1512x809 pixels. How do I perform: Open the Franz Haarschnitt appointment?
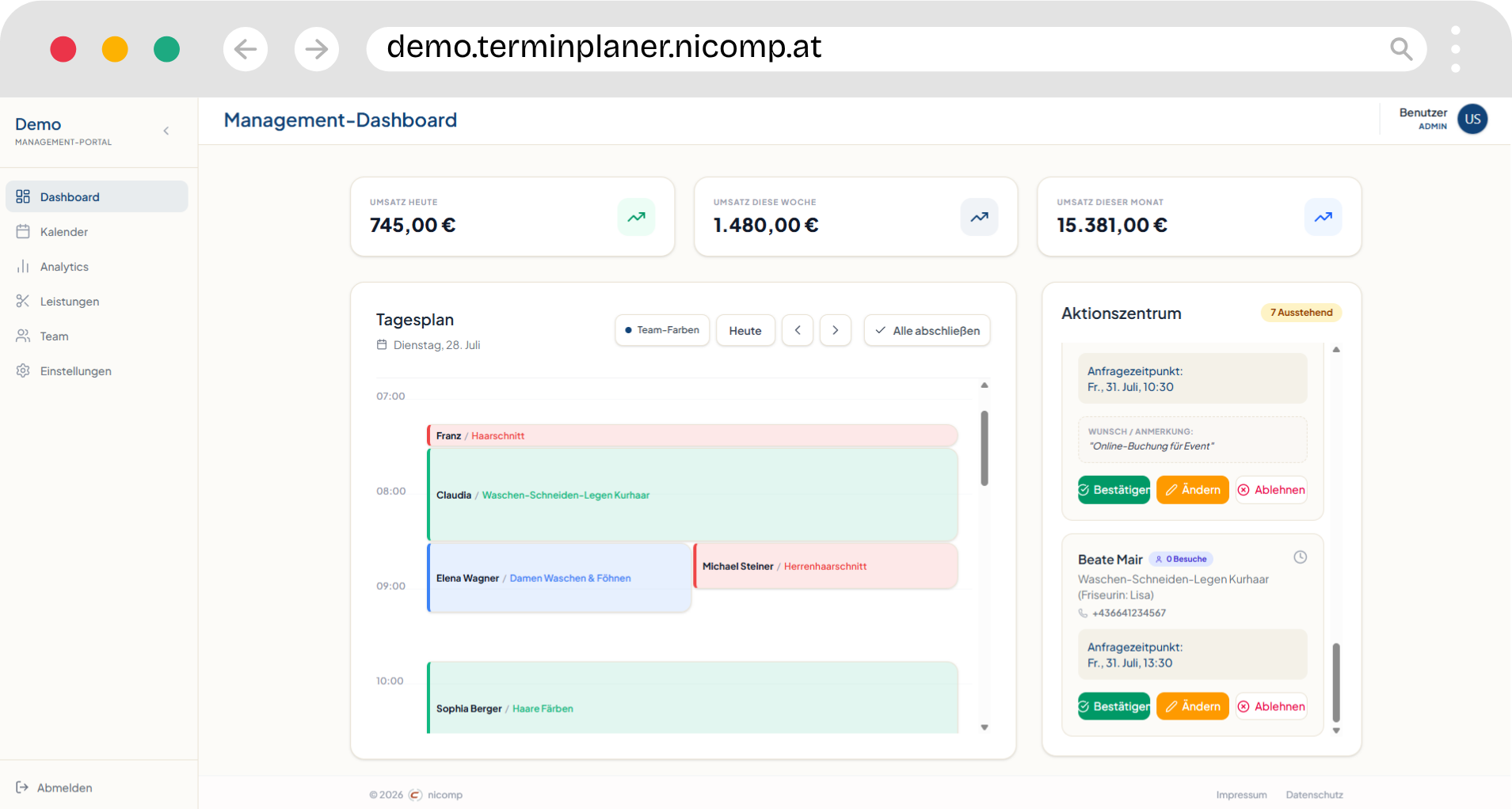pyautogui.click(x=692, y=435)
